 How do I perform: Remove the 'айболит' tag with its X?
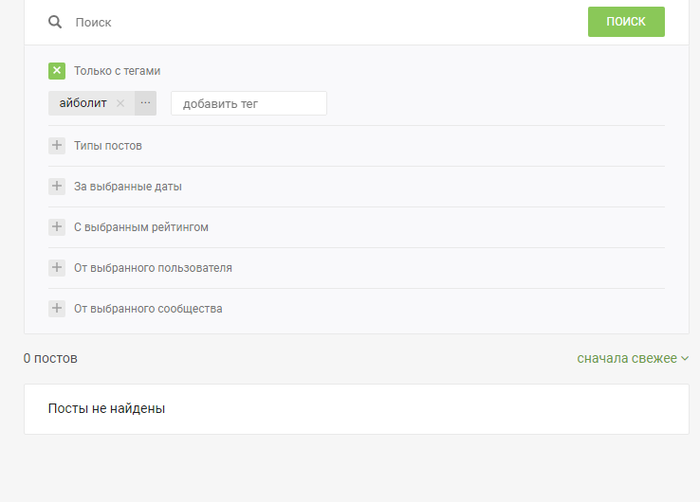tap(121, 103)
